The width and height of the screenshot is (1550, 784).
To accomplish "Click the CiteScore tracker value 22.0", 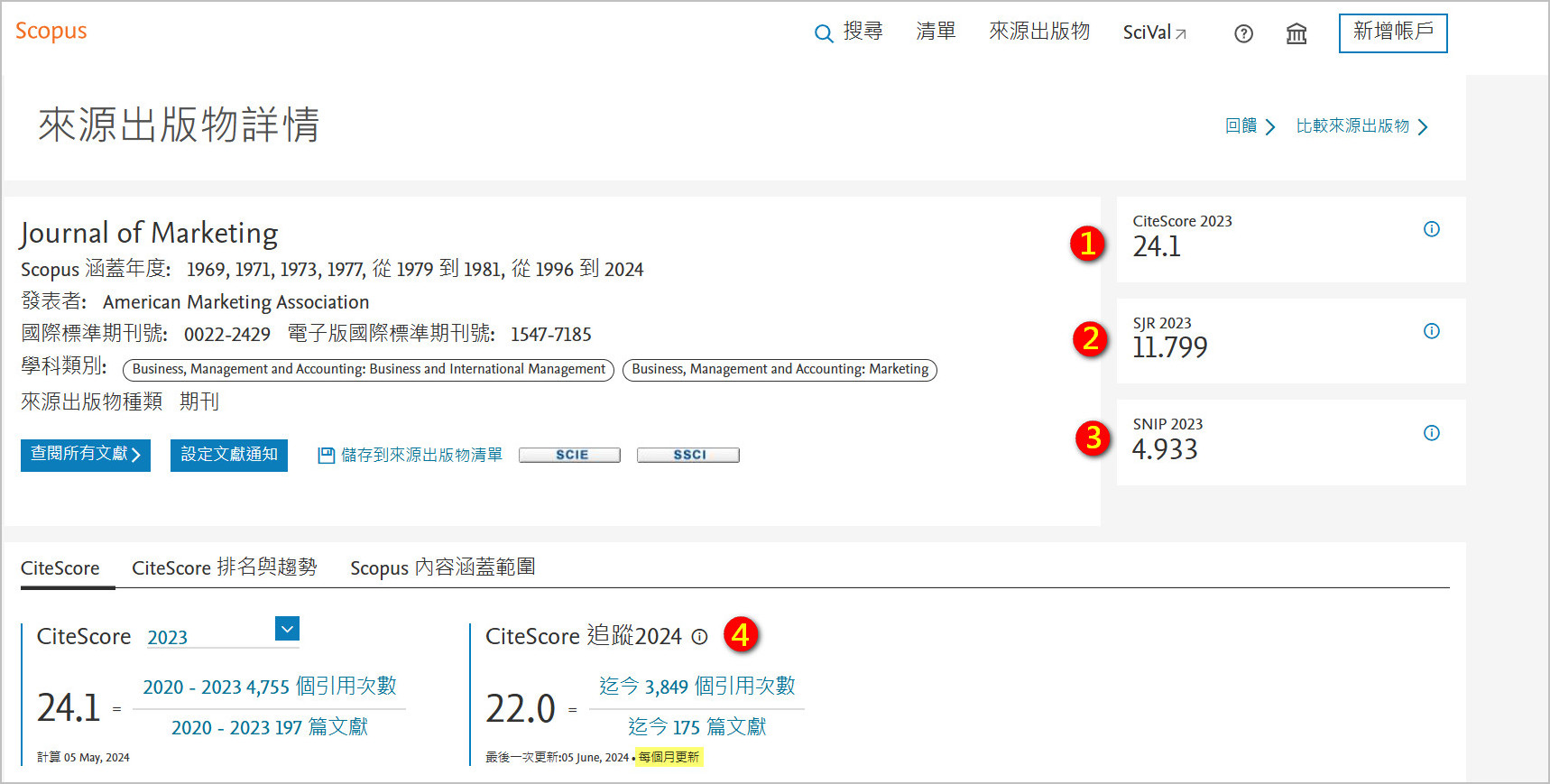I will pos(521,709).
